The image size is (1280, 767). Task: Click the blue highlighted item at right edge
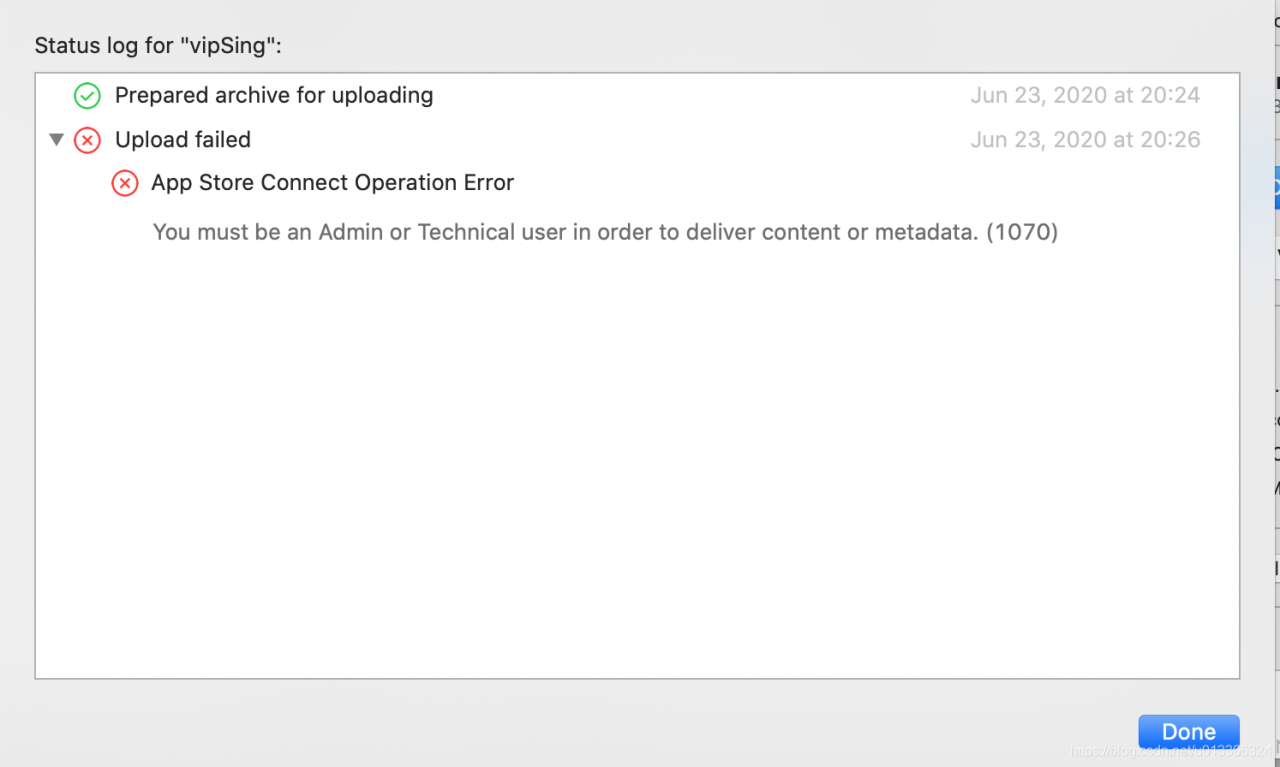tap(1275, 187)
